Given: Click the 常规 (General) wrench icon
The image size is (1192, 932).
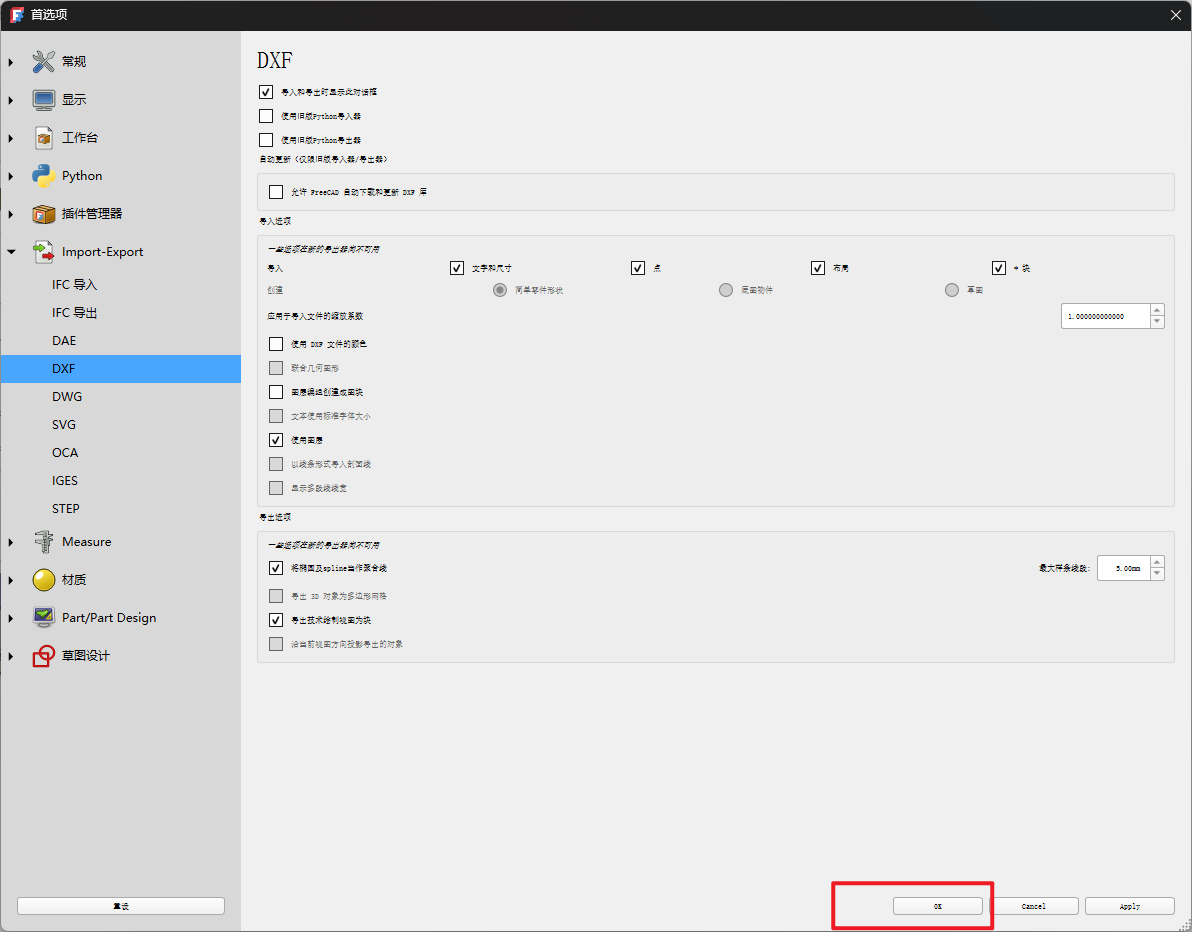Looking at the screenshot, I should coord(43,62).
